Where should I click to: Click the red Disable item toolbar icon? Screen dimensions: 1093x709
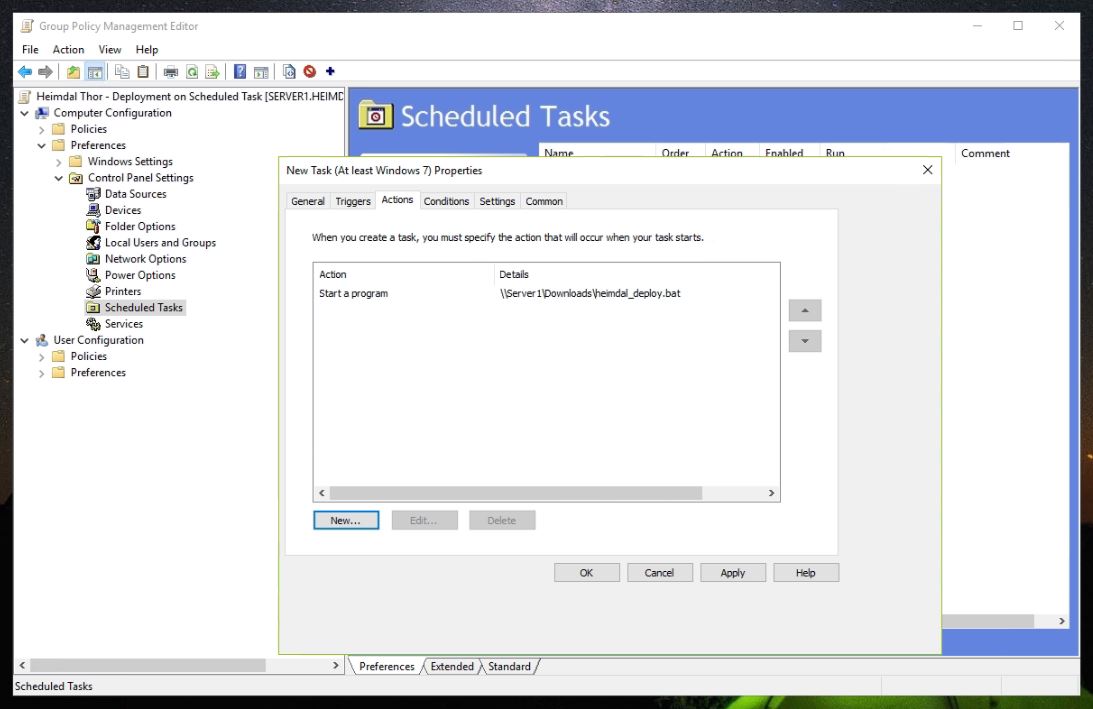(x=309, y=71)
